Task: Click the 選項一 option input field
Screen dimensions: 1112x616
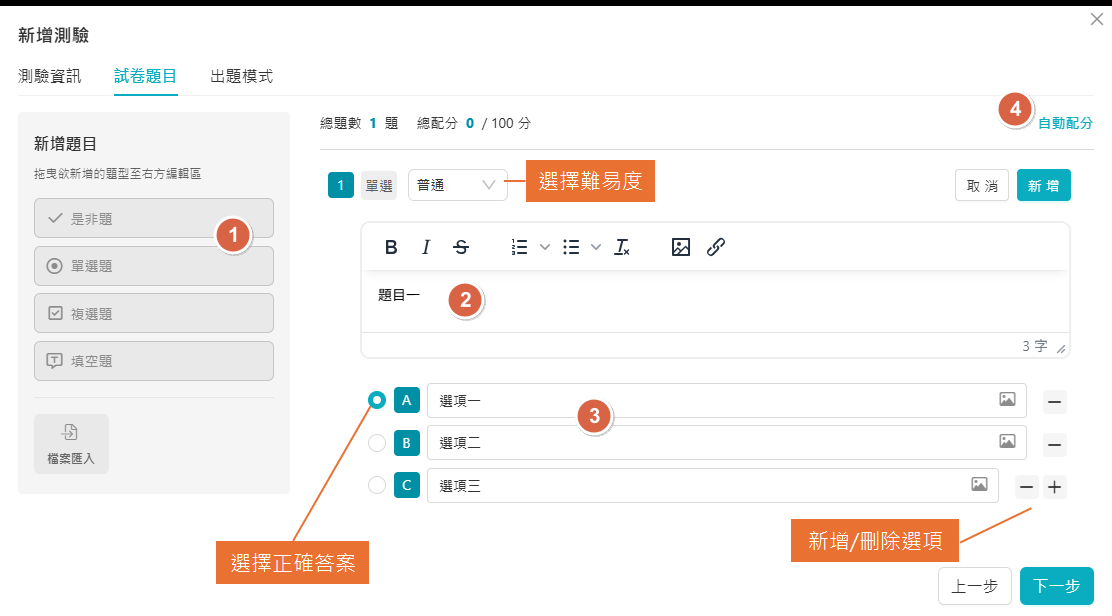Action: click(x=726, y=401)
